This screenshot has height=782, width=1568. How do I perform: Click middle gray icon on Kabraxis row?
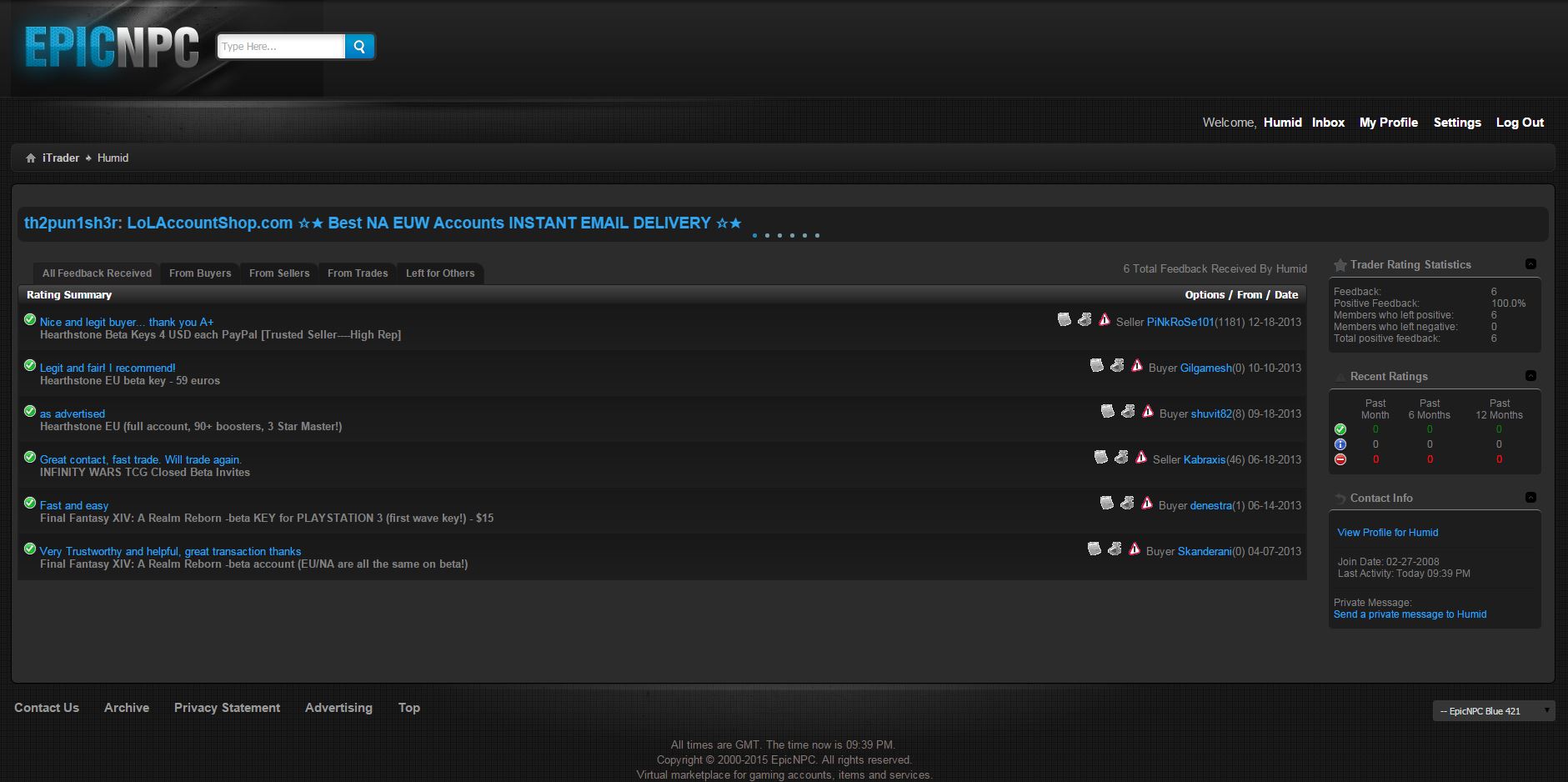pyautogui.click(x=1121, y=457)
